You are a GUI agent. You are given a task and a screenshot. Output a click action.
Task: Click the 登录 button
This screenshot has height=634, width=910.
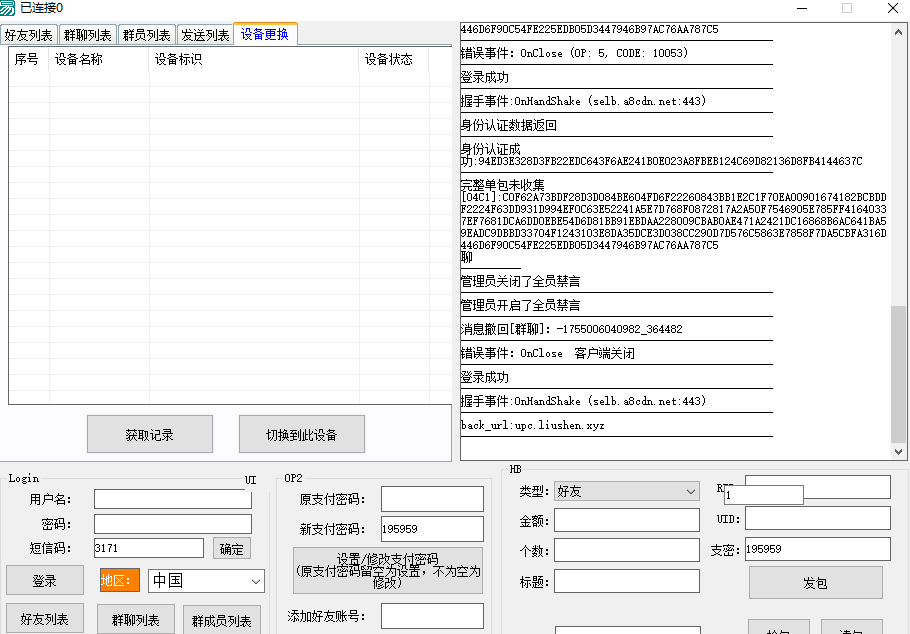(44, 581)
